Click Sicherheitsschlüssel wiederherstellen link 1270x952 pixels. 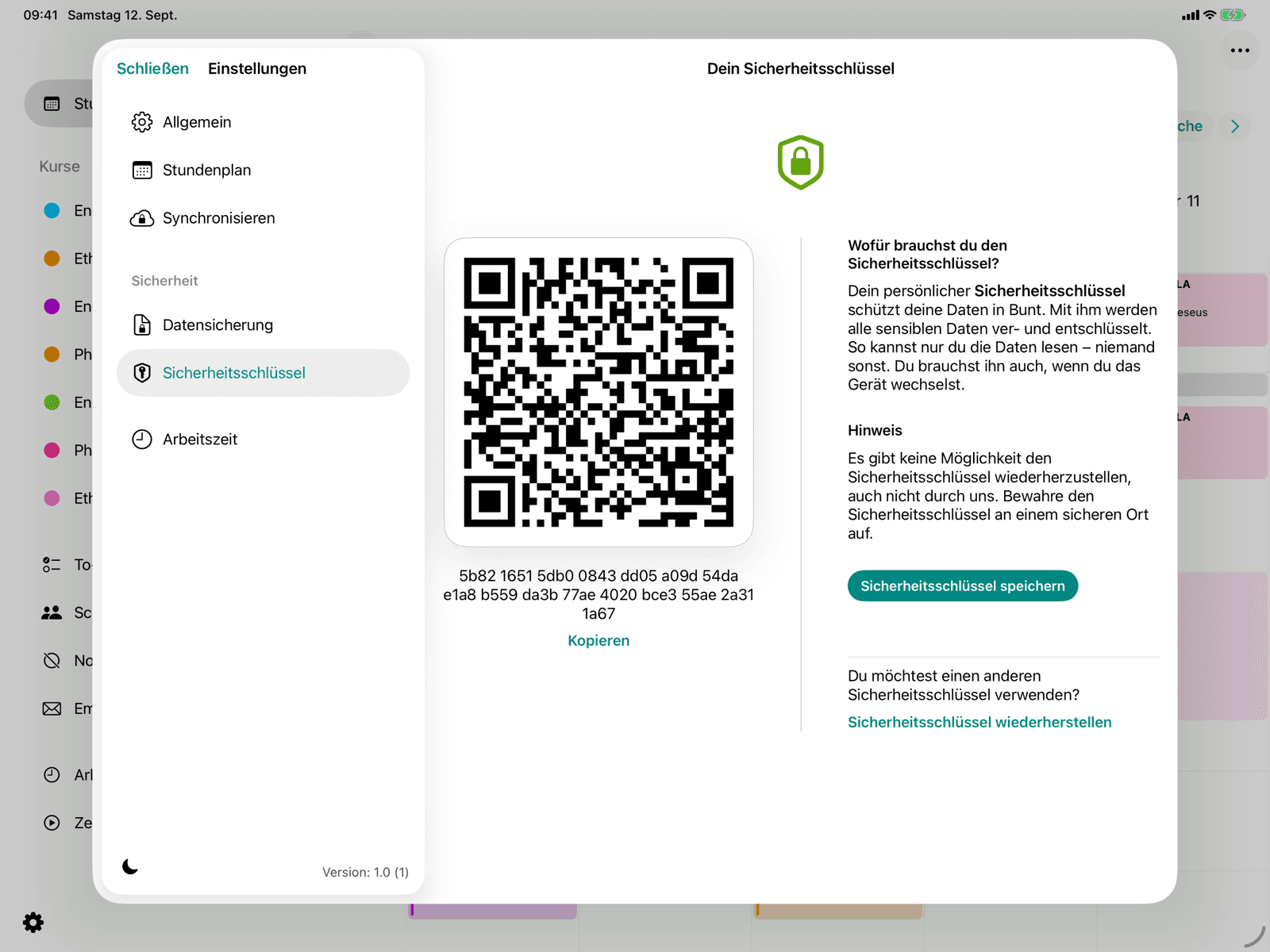(x=979, y=723)
